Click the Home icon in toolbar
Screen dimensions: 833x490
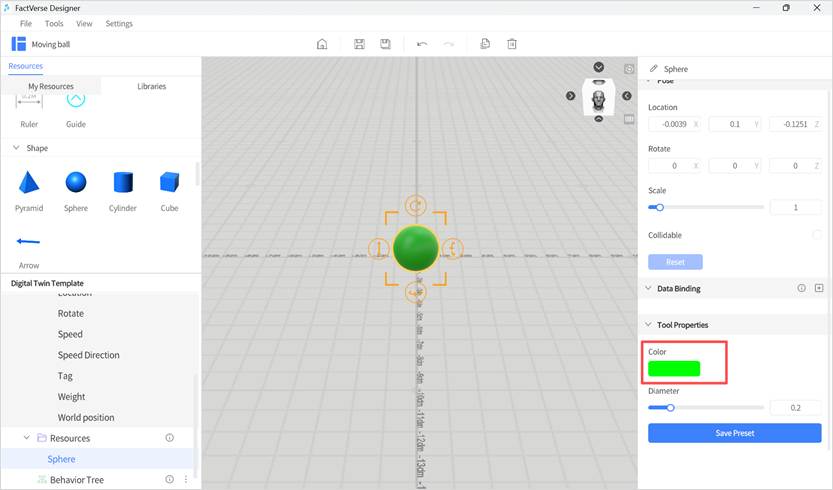tap(322, 44)
